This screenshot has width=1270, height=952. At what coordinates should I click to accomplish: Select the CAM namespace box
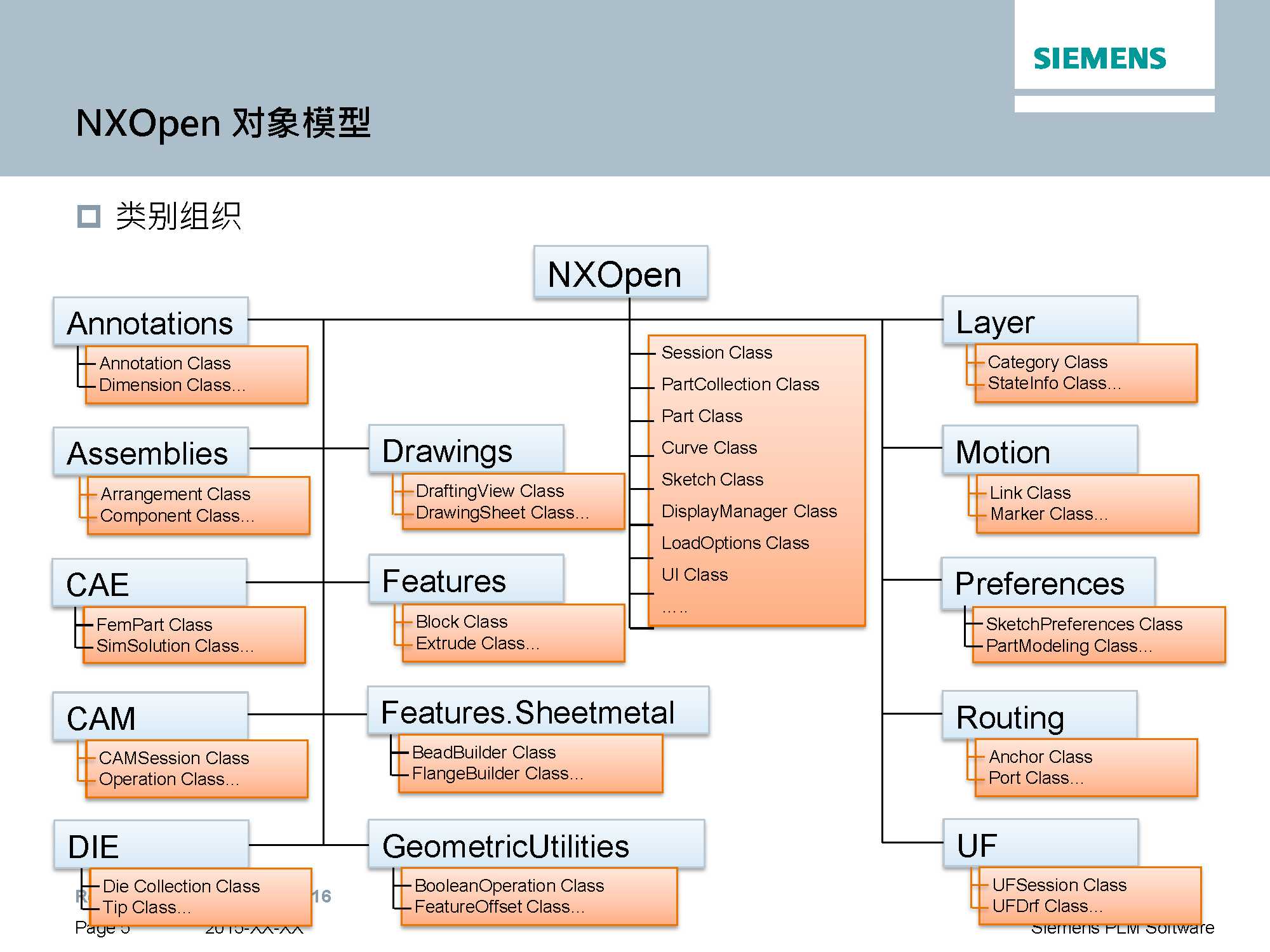tap(150, 717)
